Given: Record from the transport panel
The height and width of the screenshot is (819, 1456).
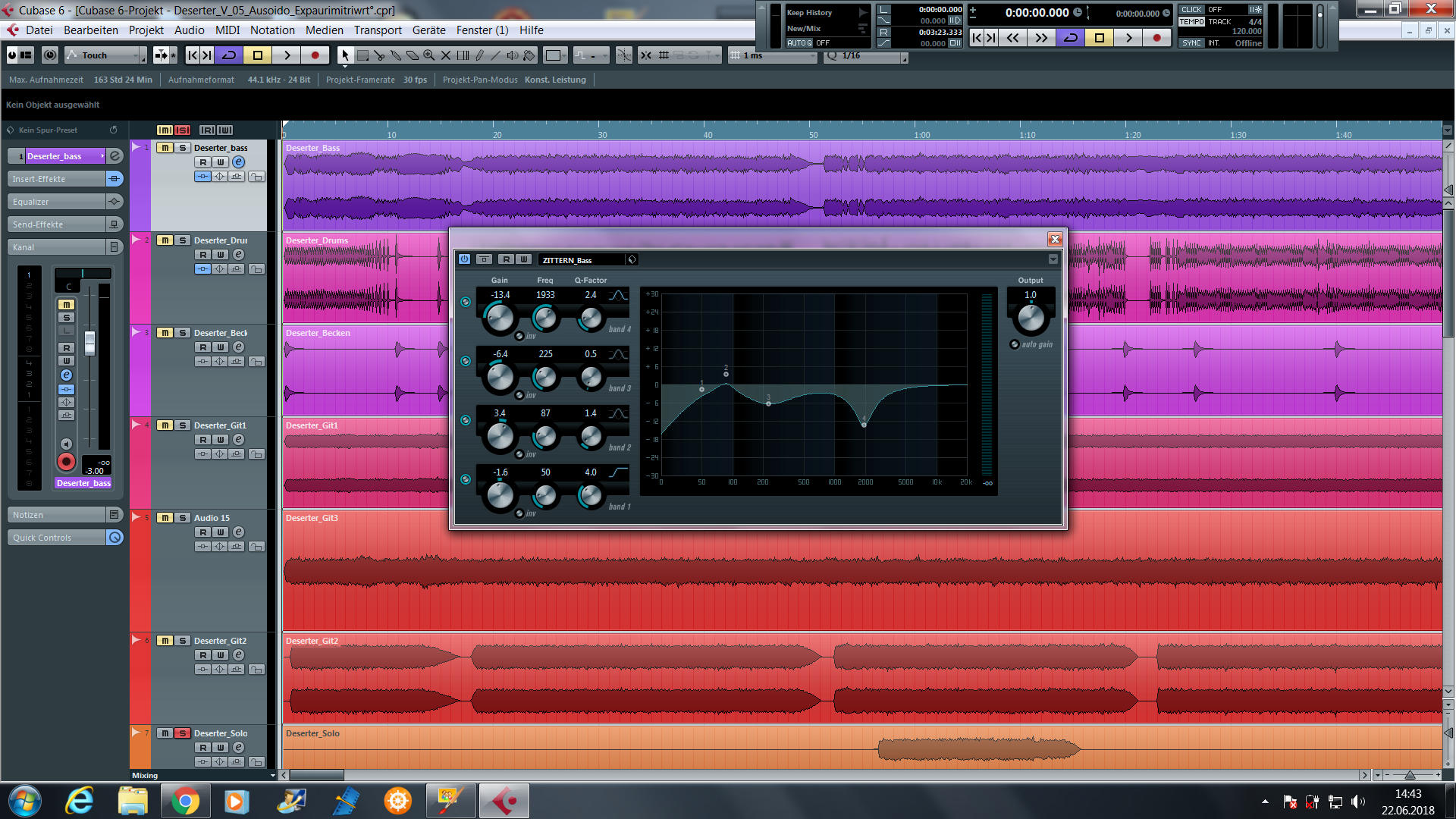Looking at the screenshot, I should [x=1156, y=38].
